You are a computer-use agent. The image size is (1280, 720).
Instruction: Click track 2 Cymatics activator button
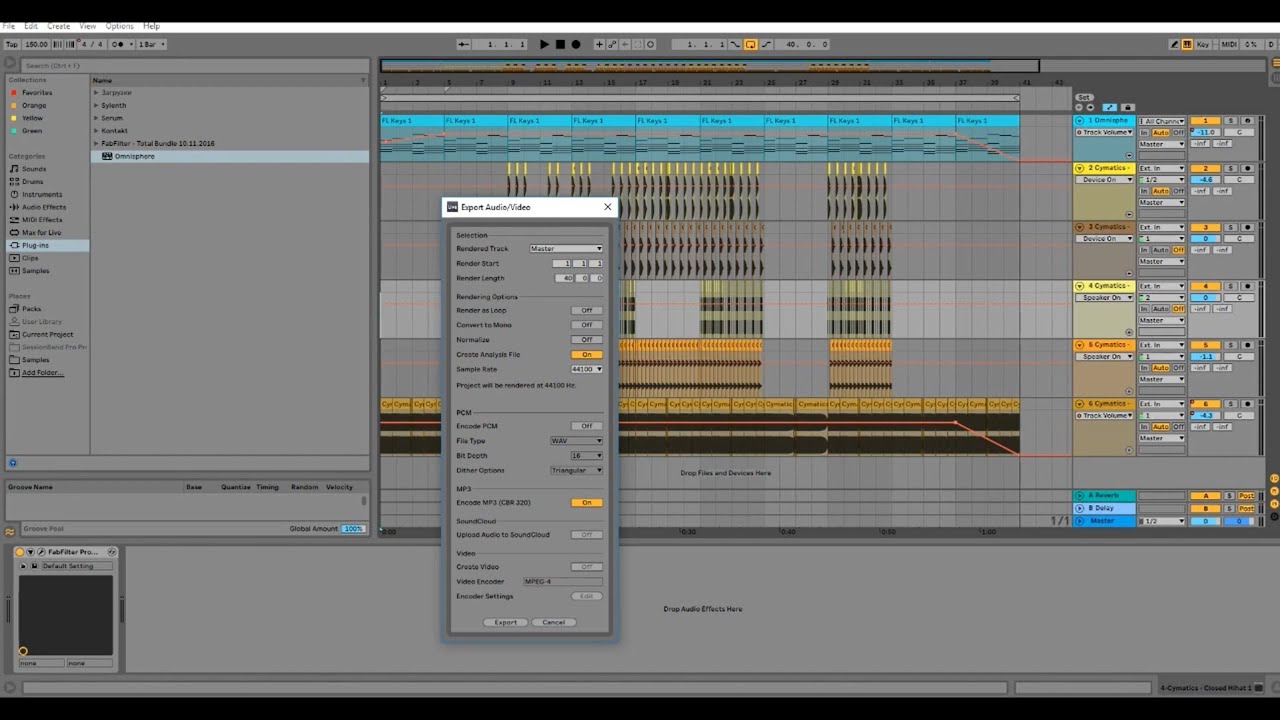(x=1206, y=169)
